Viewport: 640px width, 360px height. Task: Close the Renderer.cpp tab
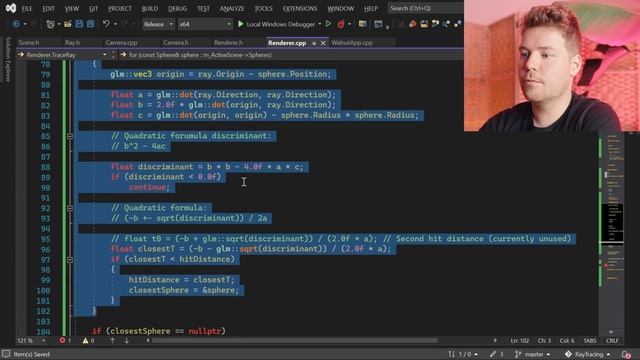tap(323, 43)
